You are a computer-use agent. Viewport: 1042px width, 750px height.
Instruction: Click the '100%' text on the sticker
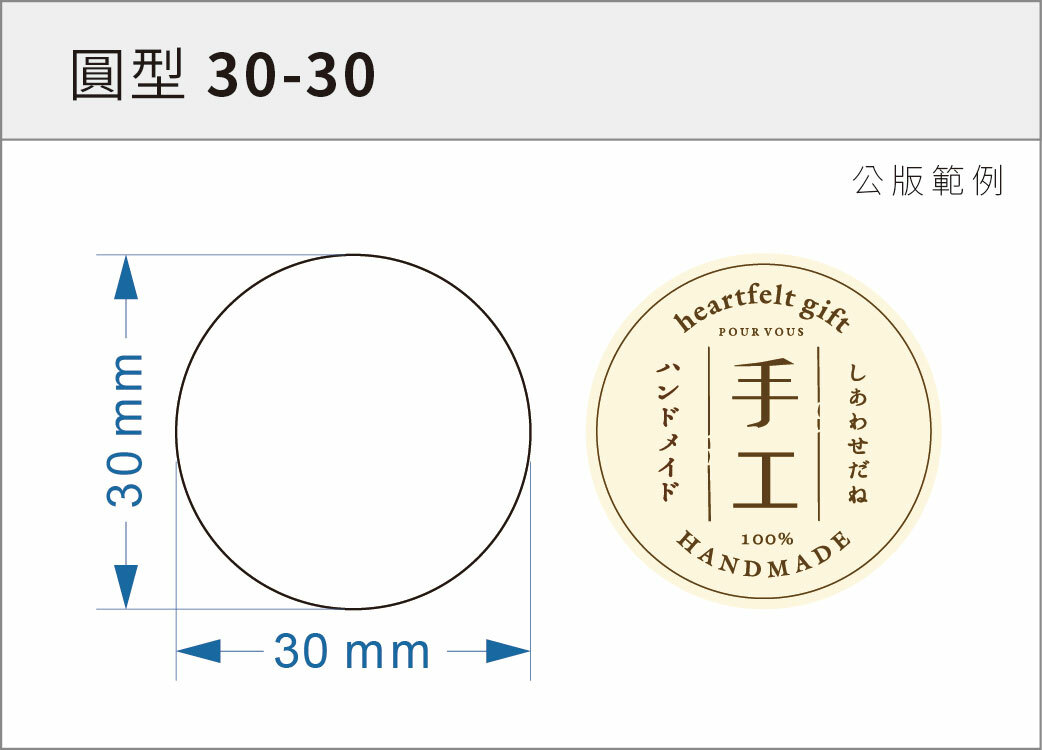point(766,539)
